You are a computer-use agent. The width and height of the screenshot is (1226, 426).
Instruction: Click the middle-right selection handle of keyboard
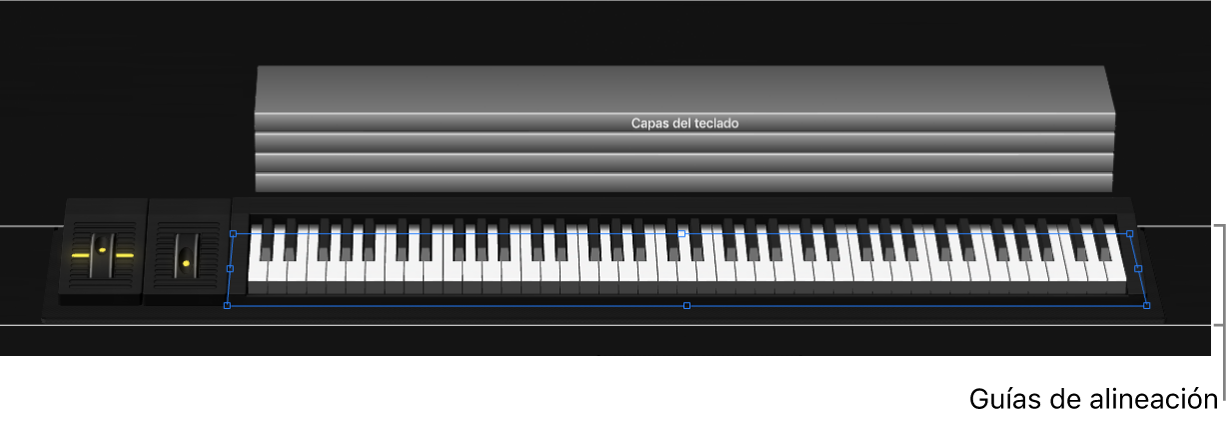click(1138, 269)
